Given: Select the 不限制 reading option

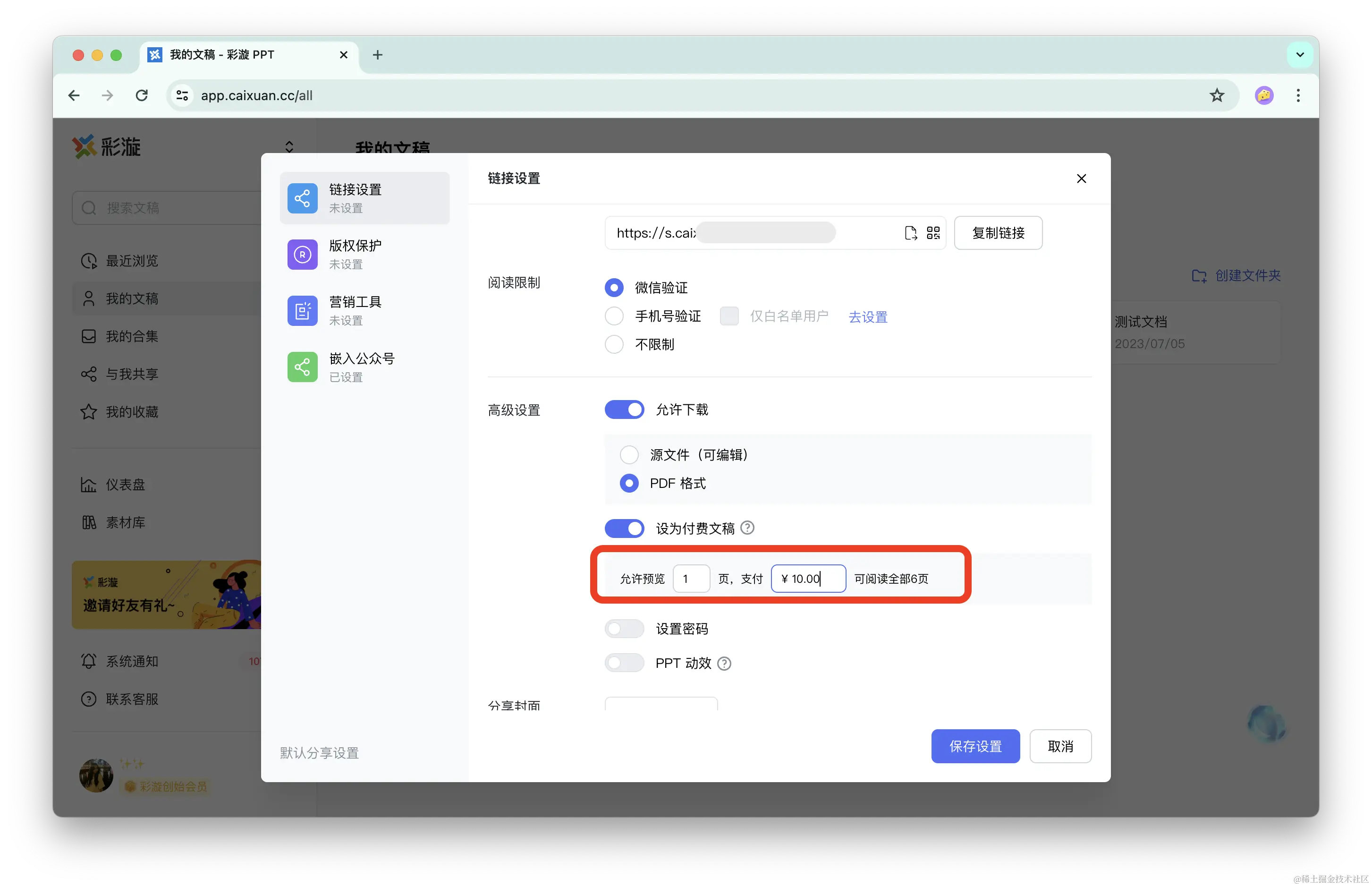Looking at the screenshot, I should (x=614, y=344).
